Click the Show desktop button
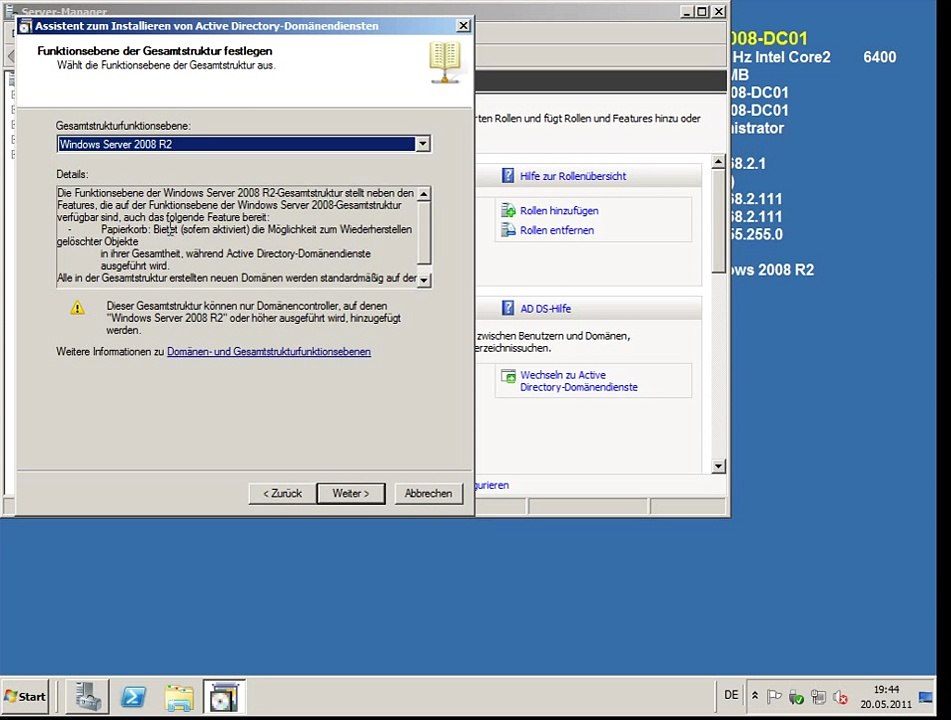The height and width of the screenshot is (720, 951). pyautogui.click(x=926, y=697)
